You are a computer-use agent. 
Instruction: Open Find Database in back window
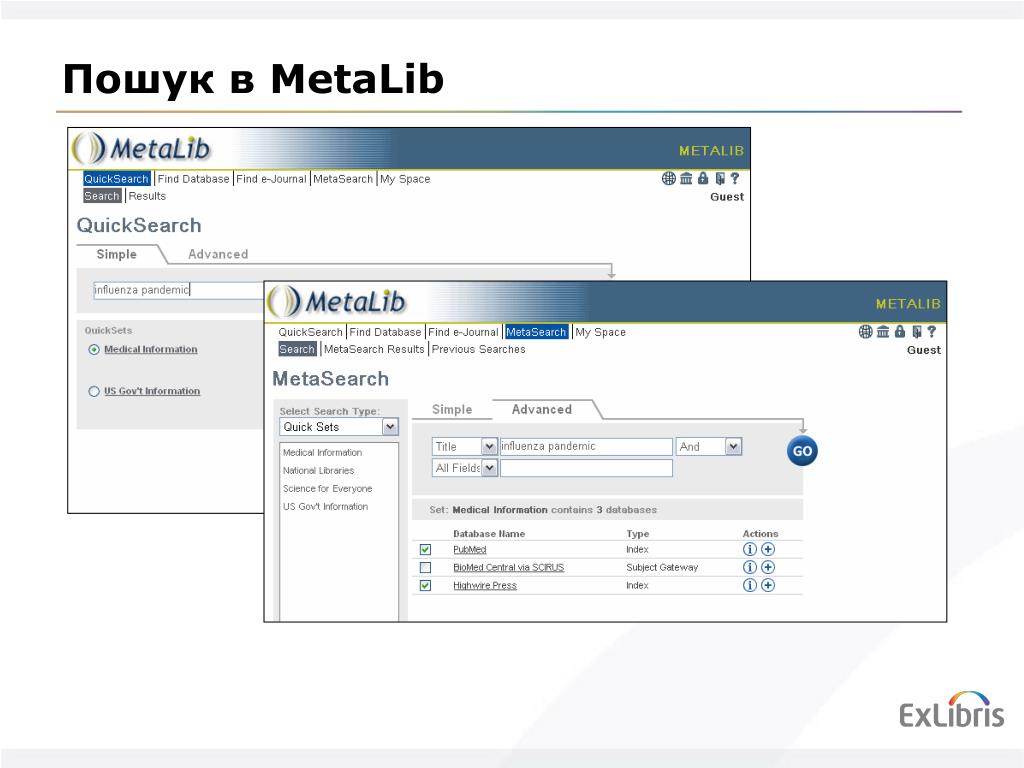[x=193, y=179]
